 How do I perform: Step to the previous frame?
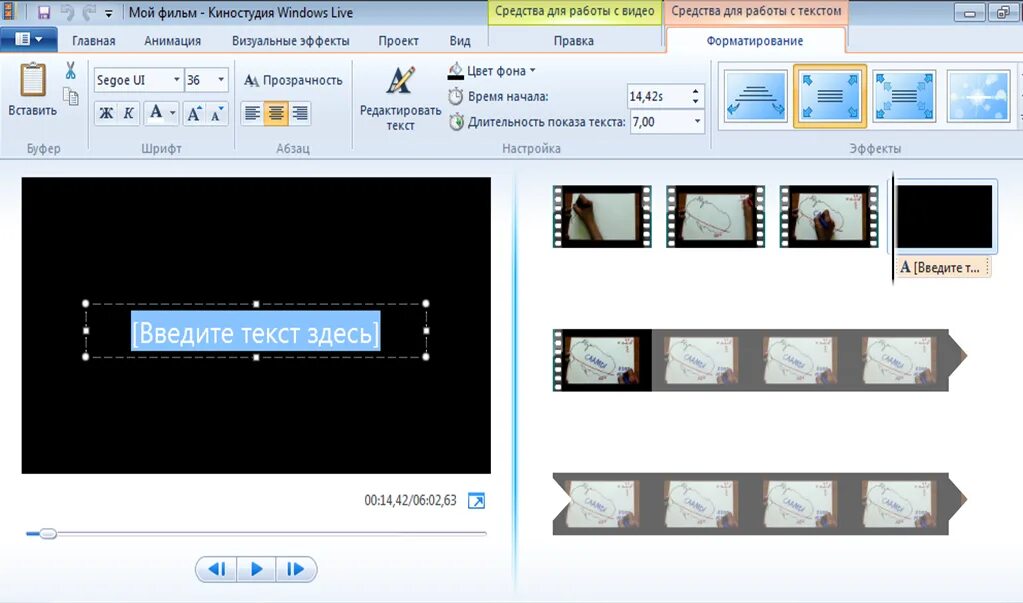click(217, 569)
